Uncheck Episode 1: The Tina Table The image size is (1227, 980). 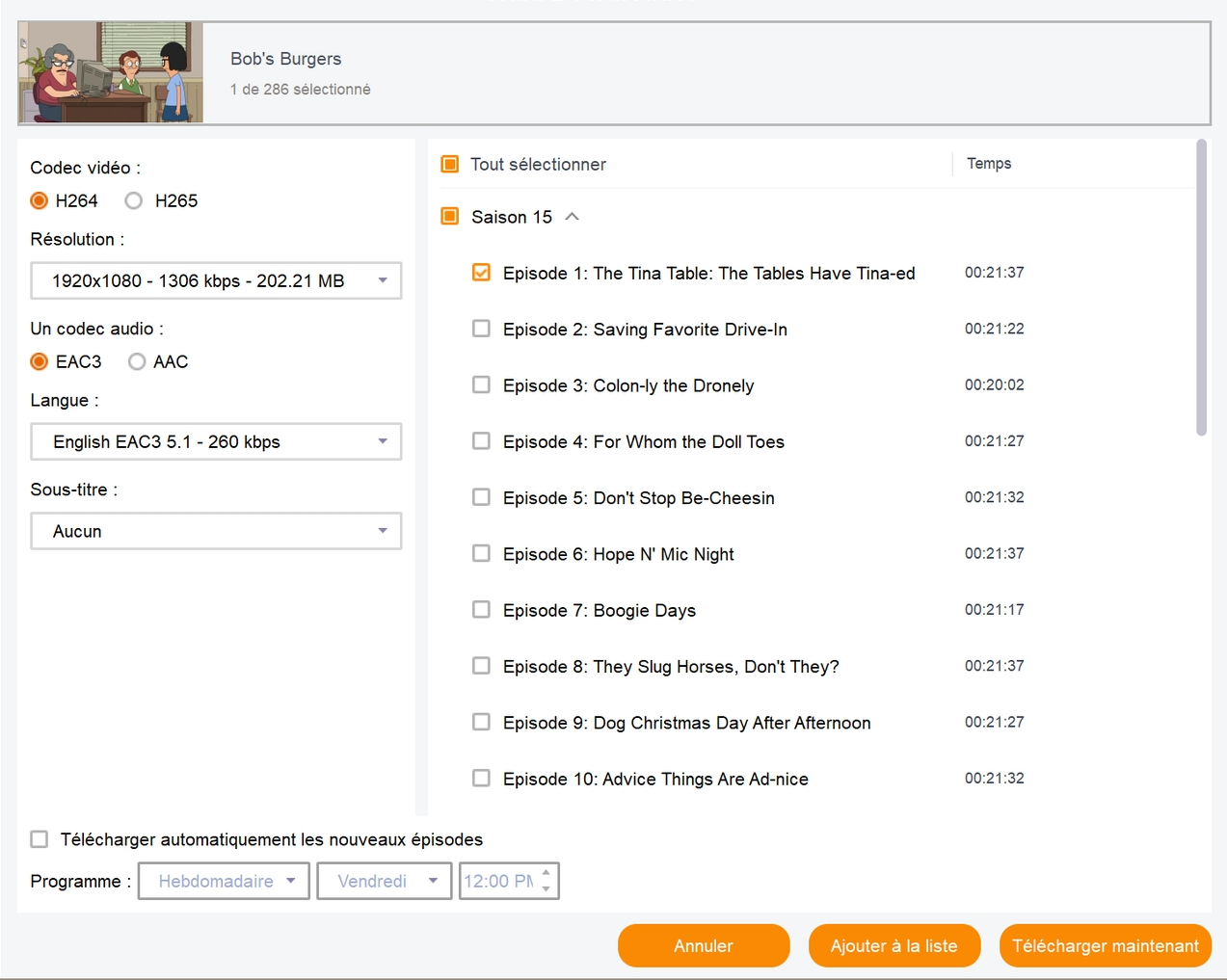(481, 273)
